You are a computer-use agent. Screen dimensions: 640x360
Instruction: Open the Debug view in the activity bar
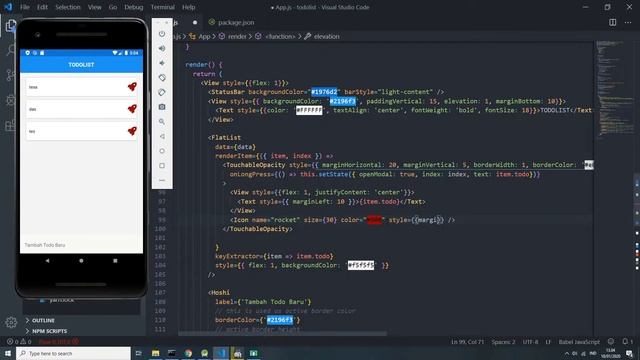(x=11, y=100)
